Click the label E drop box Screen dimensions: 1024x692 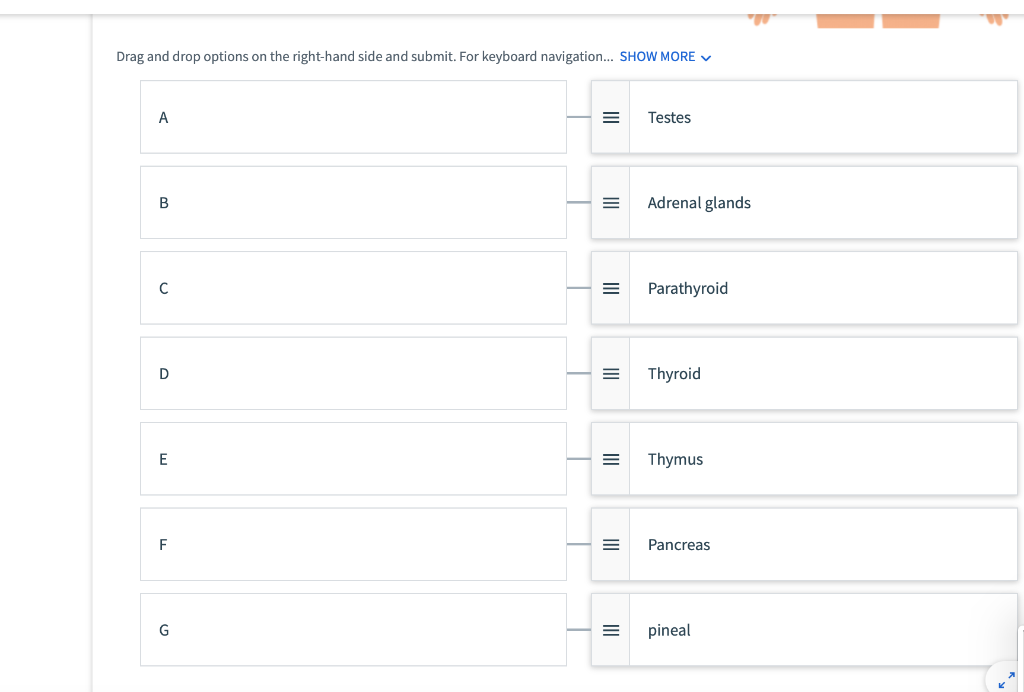tap(353, 460)
